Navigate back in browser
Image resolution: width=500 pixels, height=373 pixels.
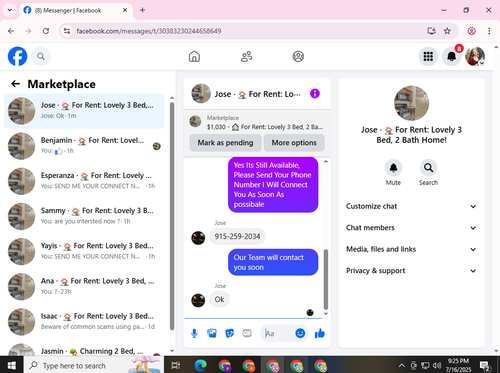coord(11,31)
